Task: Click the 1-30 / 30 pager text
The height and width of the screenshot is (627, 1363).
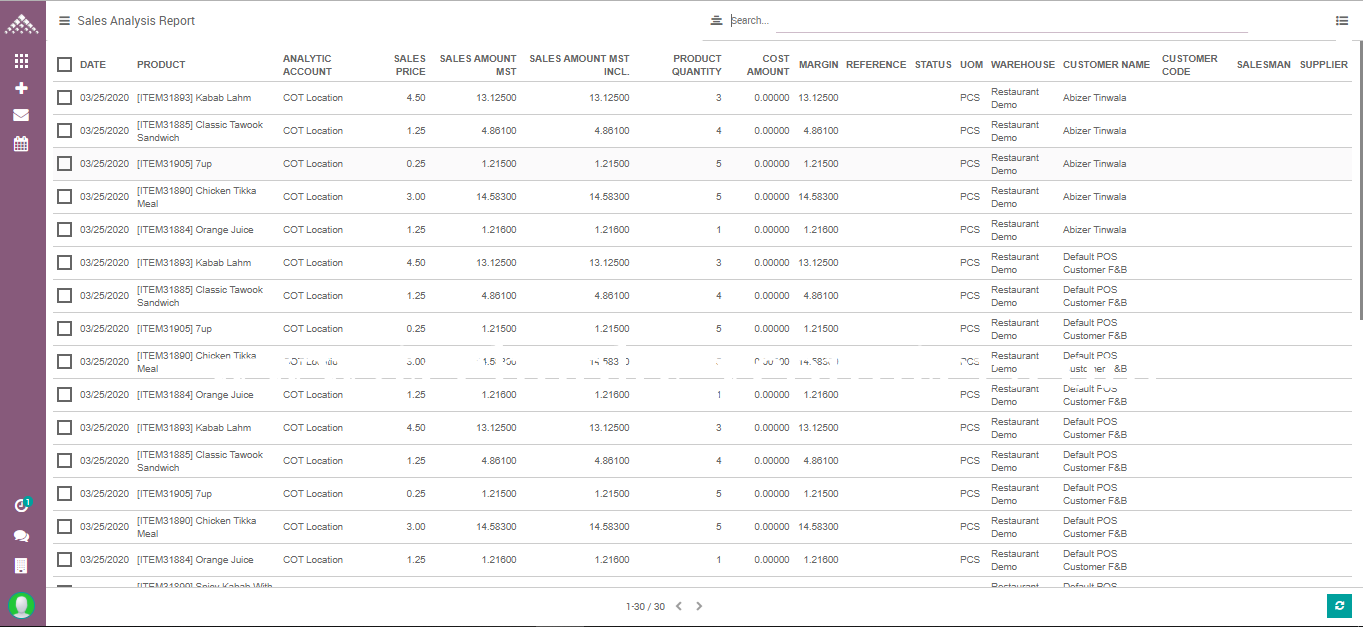Action: pos(645,606)
